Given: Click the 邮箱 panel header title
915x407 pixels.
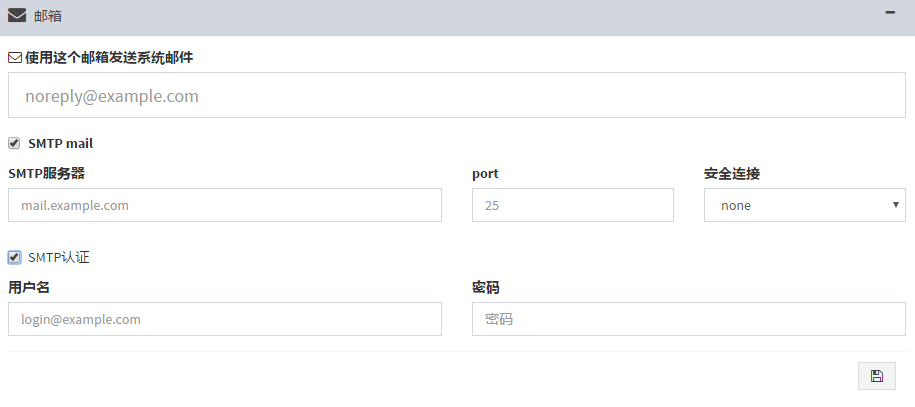Looking at the screenshot, I should (48, 16).
